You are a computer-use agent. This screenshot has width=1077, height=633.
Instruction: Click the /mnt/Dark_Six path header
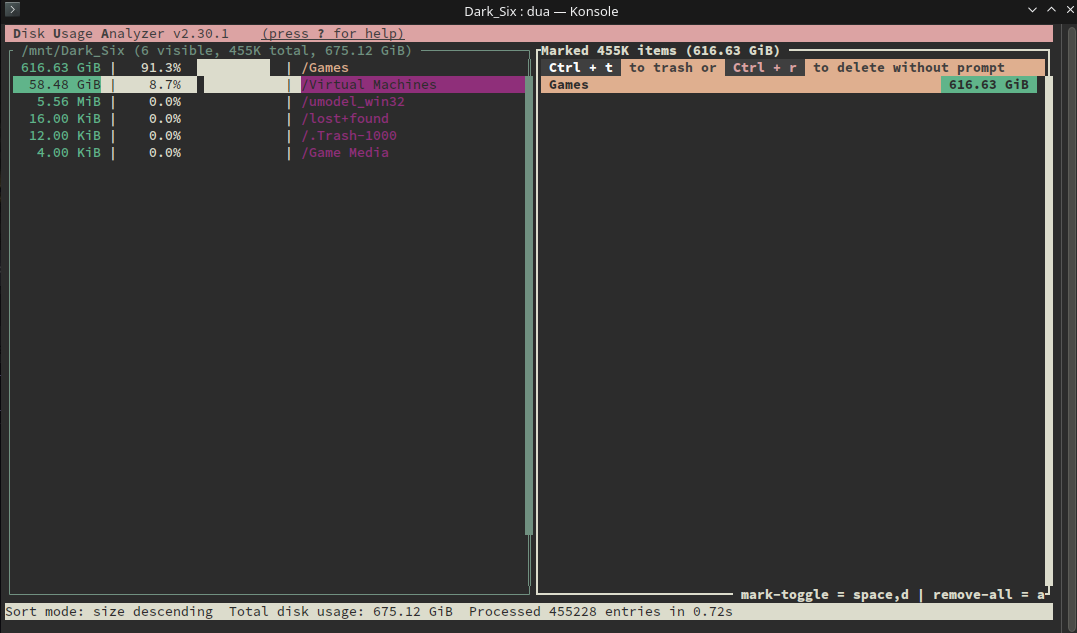73,51
